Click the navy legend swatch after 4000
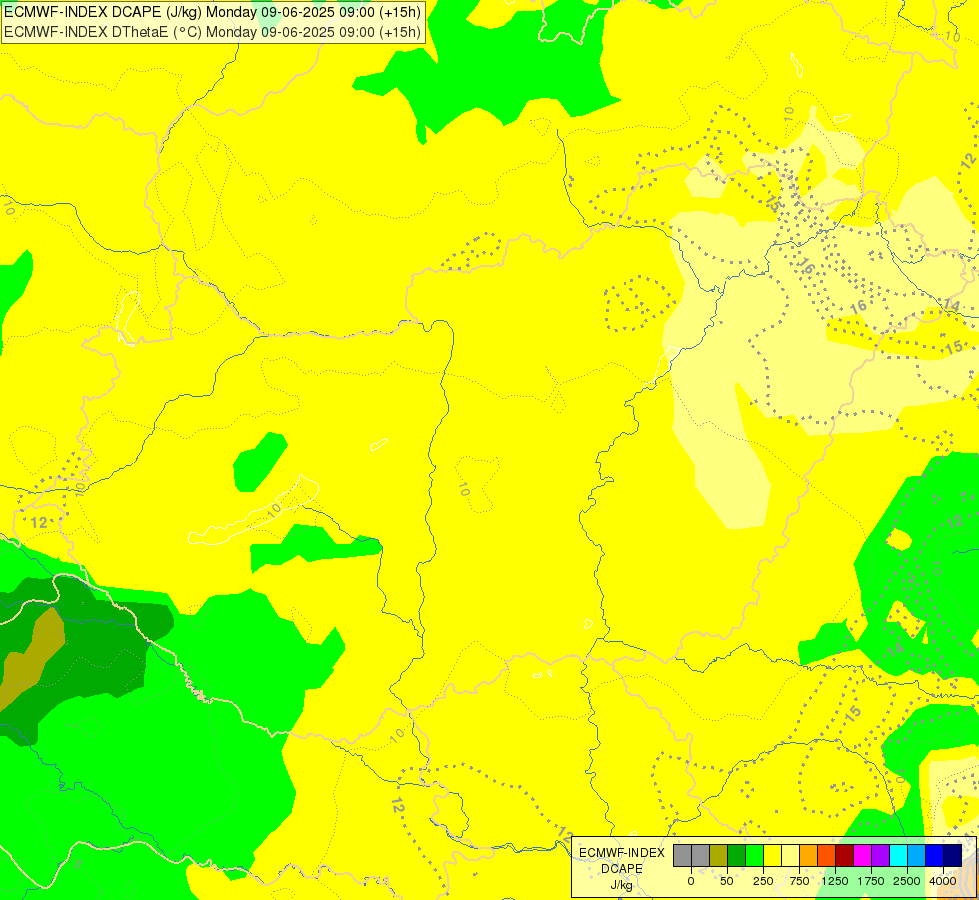The height and width of the screenshot is (900, 979). click(x=952, y=856)
